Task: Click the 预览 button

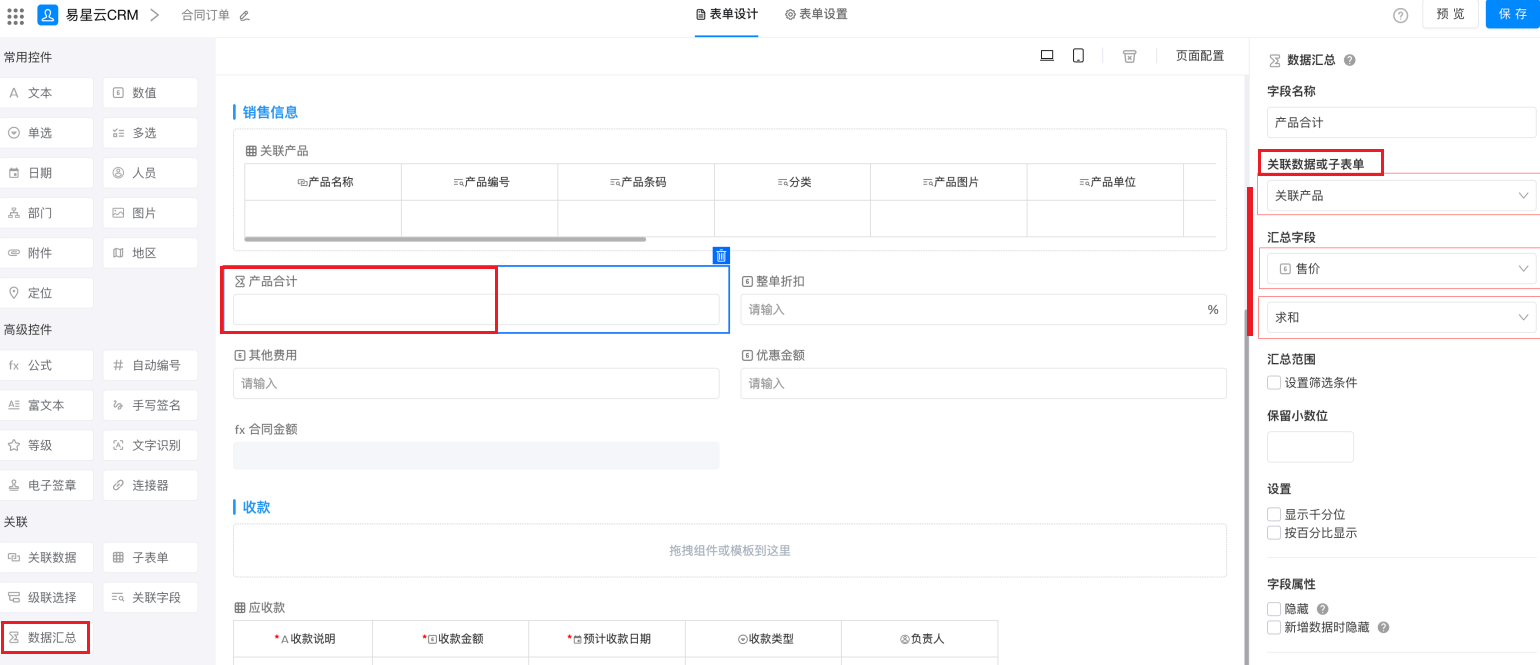Action: pos(1449,15)
